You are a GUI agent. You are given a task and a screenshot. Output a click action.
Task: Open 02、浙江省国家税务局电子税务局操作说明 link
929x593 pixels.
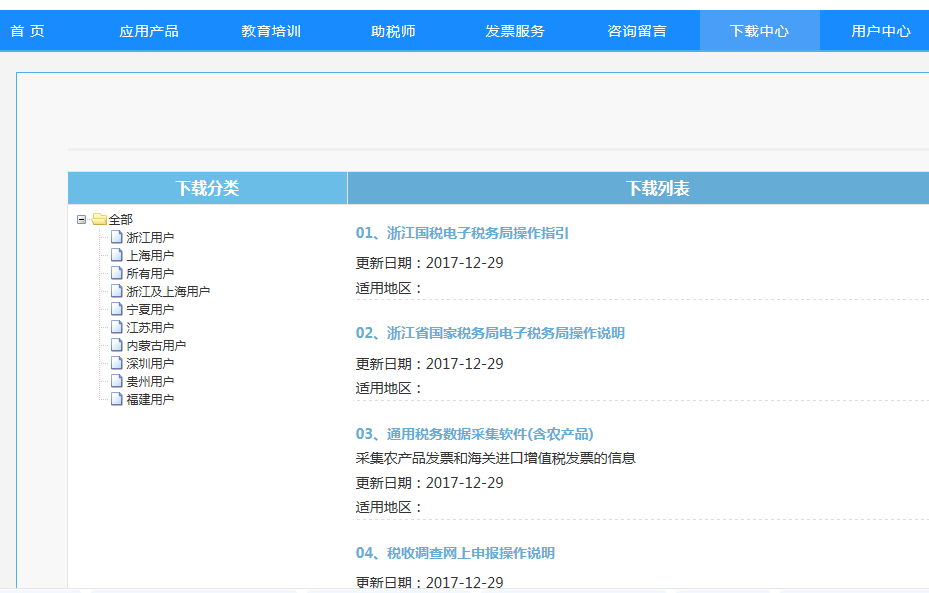tap(490, 333)
